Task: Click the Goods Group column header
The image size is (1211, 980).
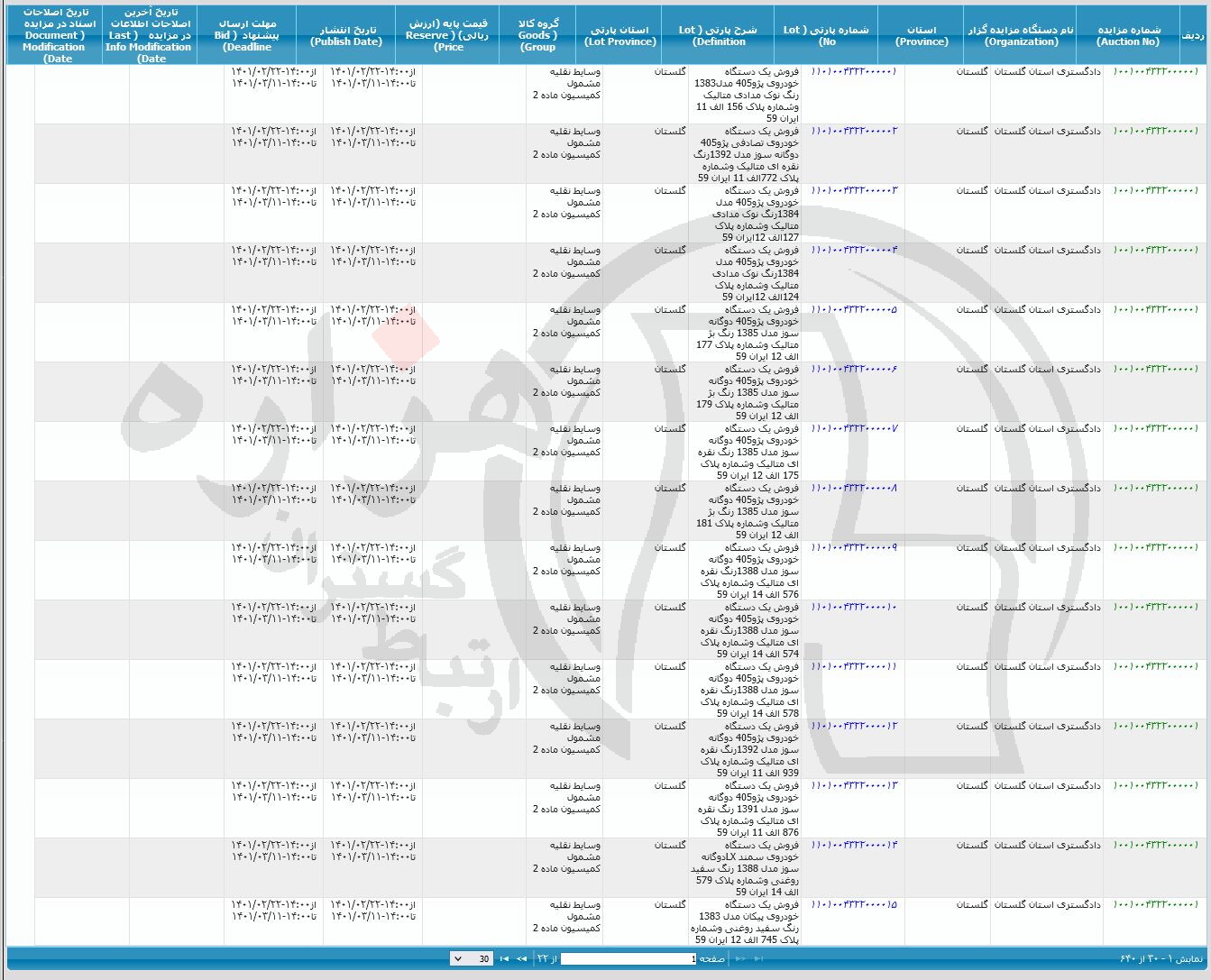Action: [x=538, y=35]
